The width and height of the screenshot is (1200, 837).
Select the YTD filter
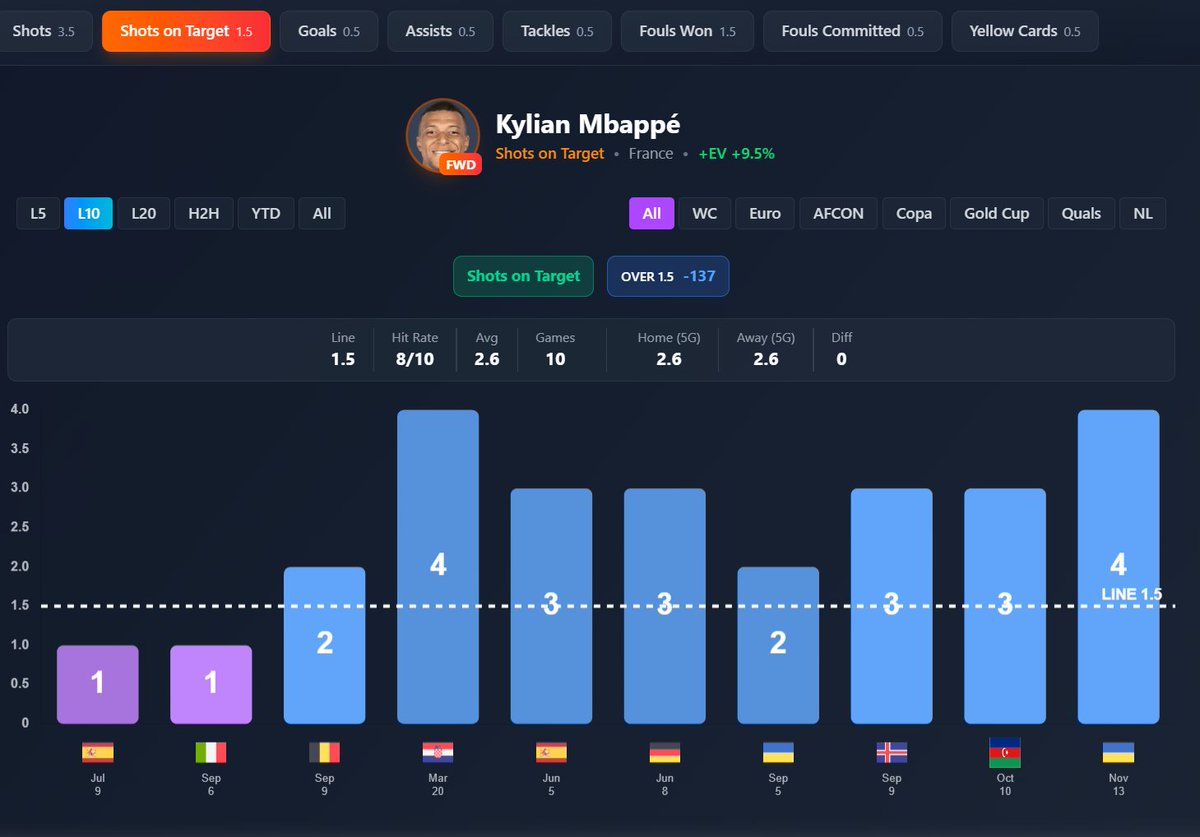[x=266, y=213]
